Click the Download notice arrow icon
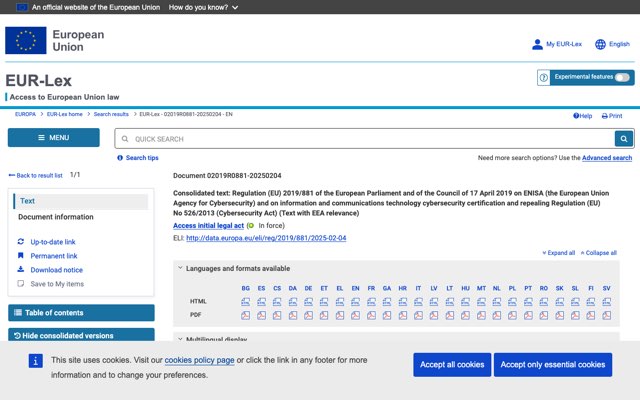Image resolution: width=640 pixels, height=400 pixels. (21, 269)
